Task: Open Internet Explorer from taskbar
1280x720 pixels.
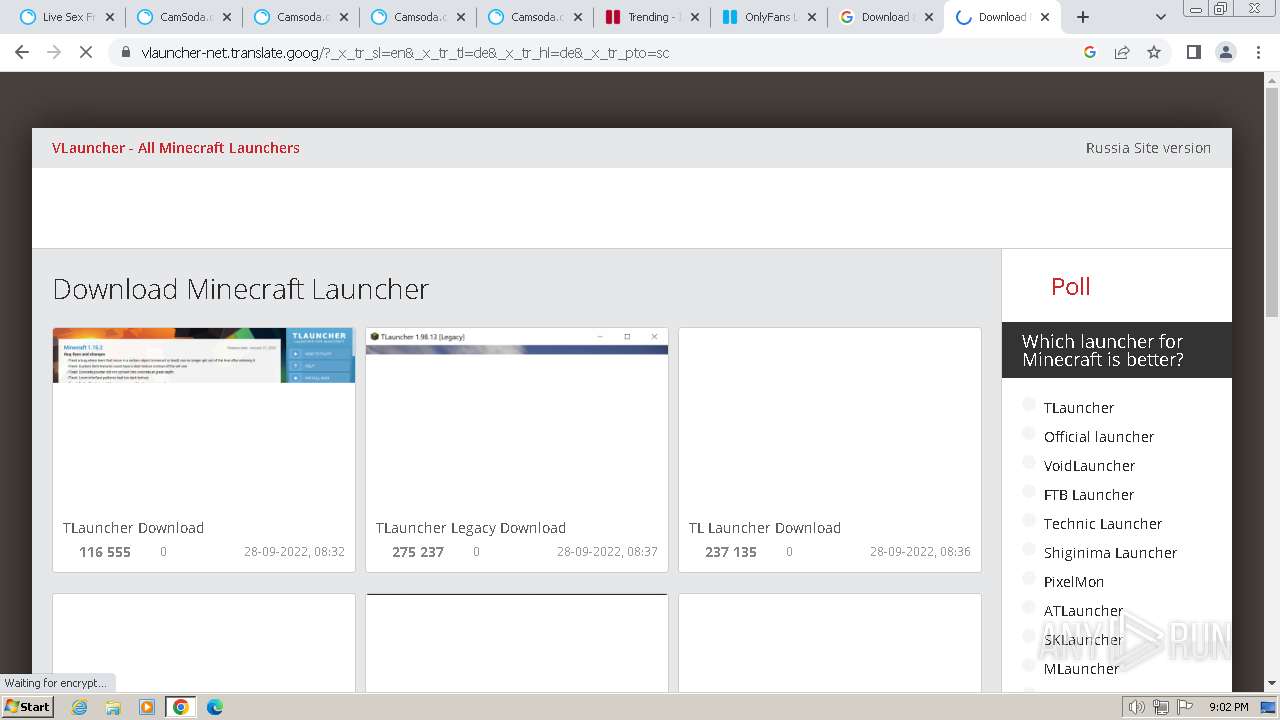Action: point(80,707)
